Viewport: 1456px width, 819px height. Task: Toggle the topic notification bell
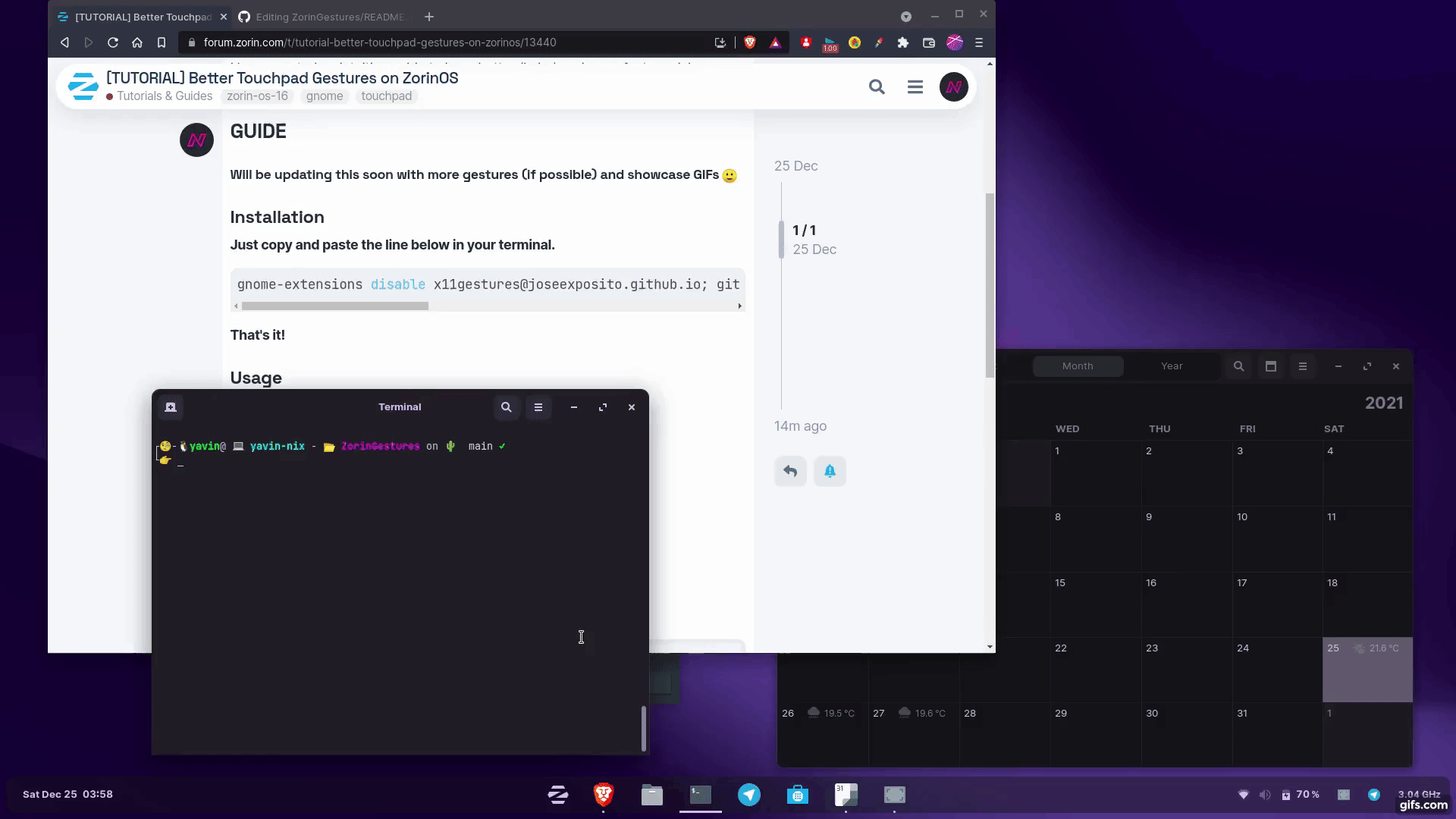(830, 471)
